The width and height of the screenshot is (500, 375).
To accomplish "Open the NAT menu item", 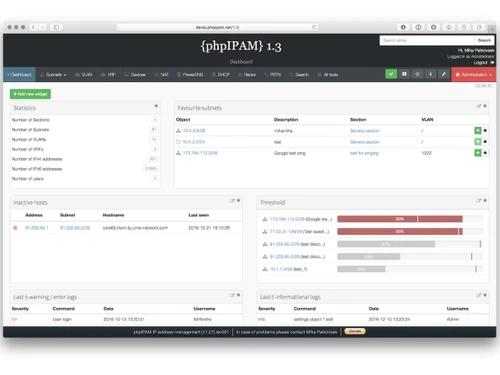I will coord(161,75).
